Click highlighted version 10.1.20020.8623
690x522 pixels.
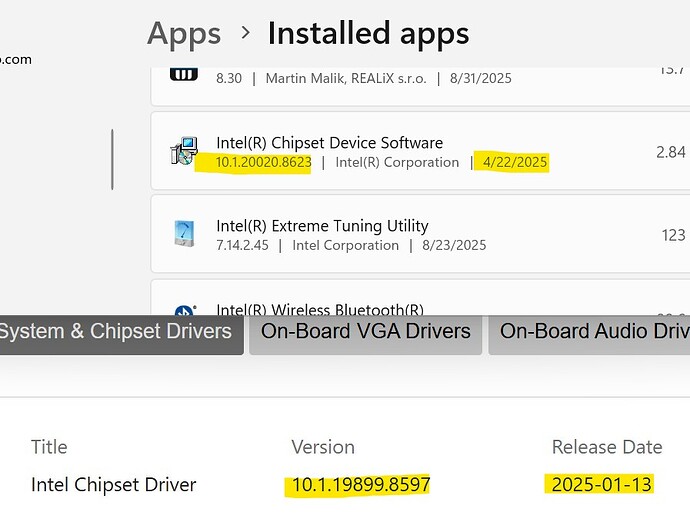263,162
